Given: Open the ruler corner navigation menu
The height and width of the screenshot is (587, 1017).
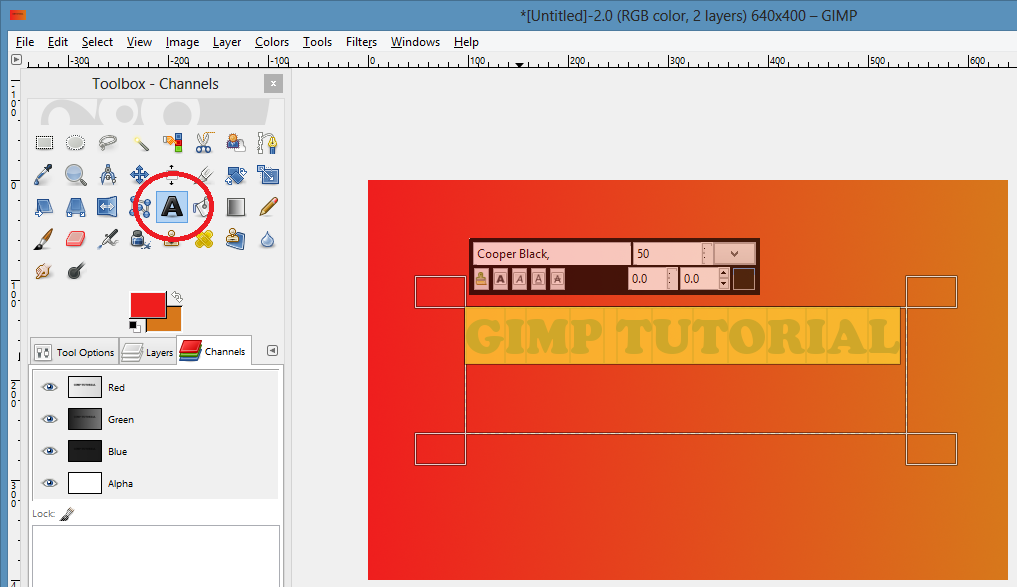Looking at the screenshot, I should (16, 60).
